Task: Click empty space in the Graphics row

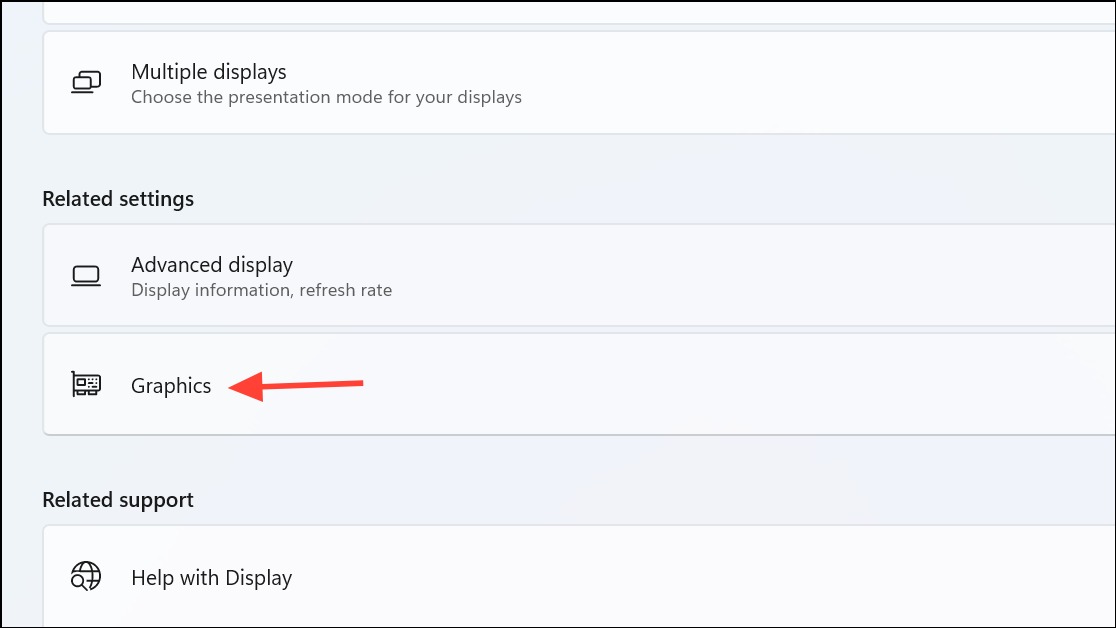Action: point(712,384)
